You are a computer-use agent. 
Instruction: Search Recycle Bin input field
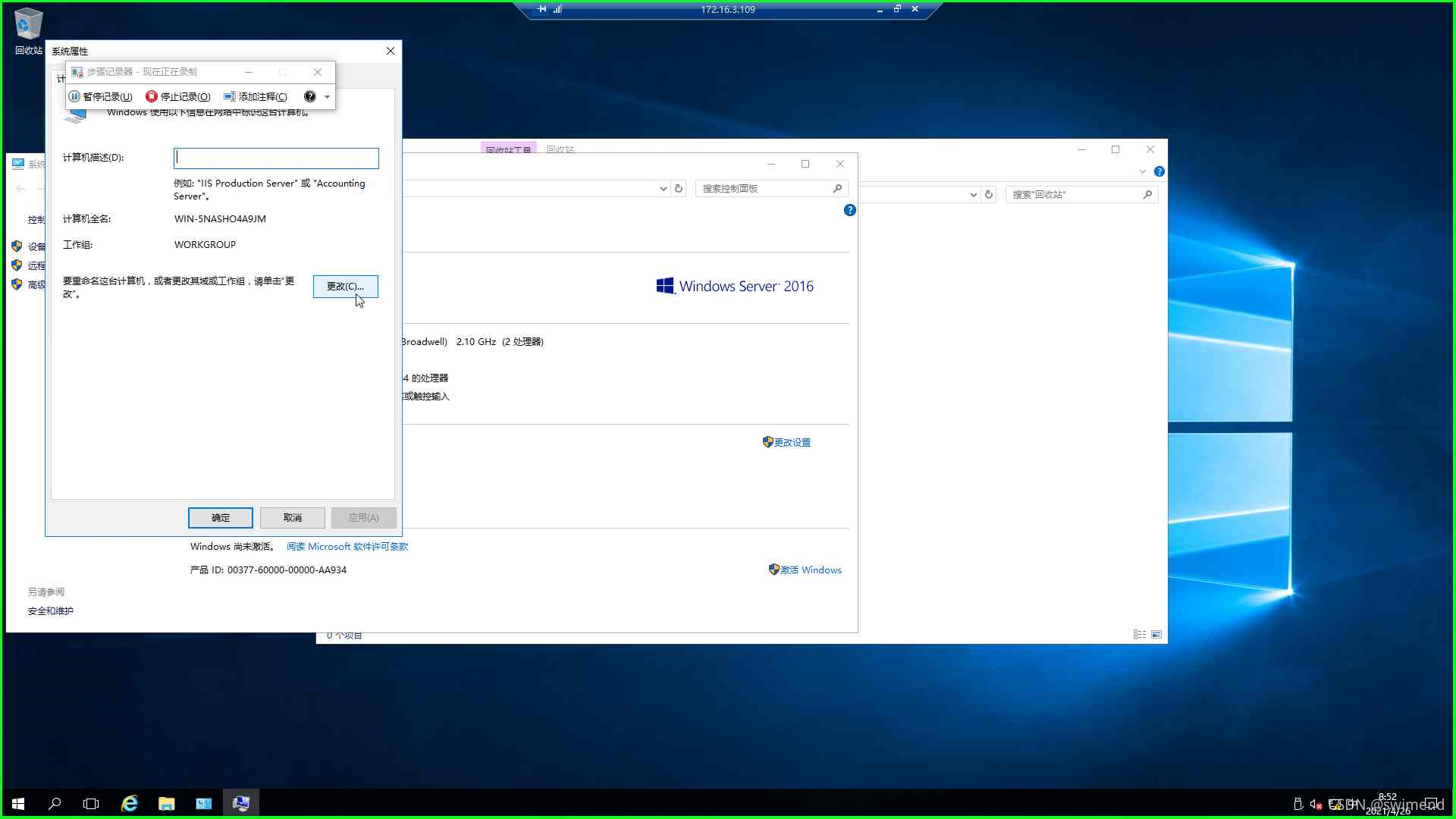coord(1073,194)
